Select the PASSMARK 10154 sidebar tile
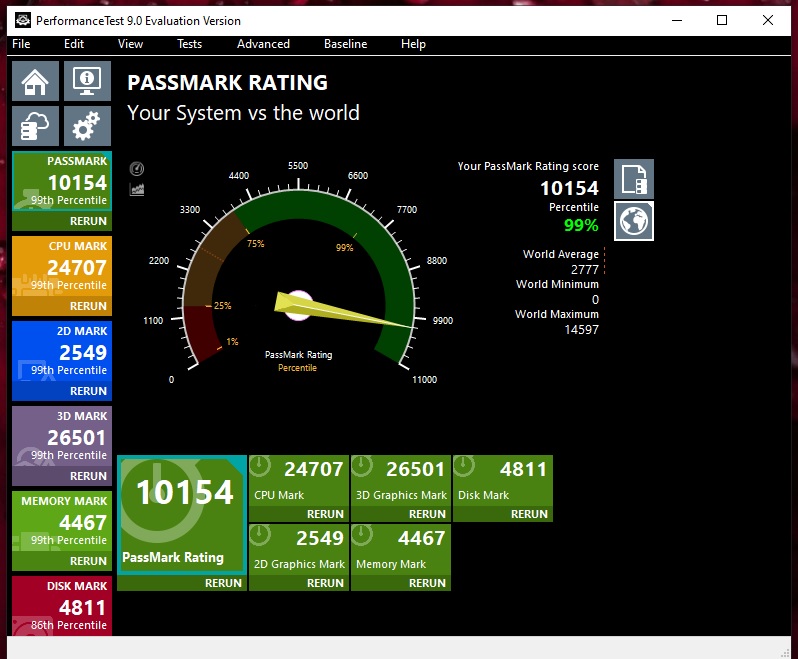The width and height of the screenshot is (798, 659). pyautogui.click(x=62, y=181)
